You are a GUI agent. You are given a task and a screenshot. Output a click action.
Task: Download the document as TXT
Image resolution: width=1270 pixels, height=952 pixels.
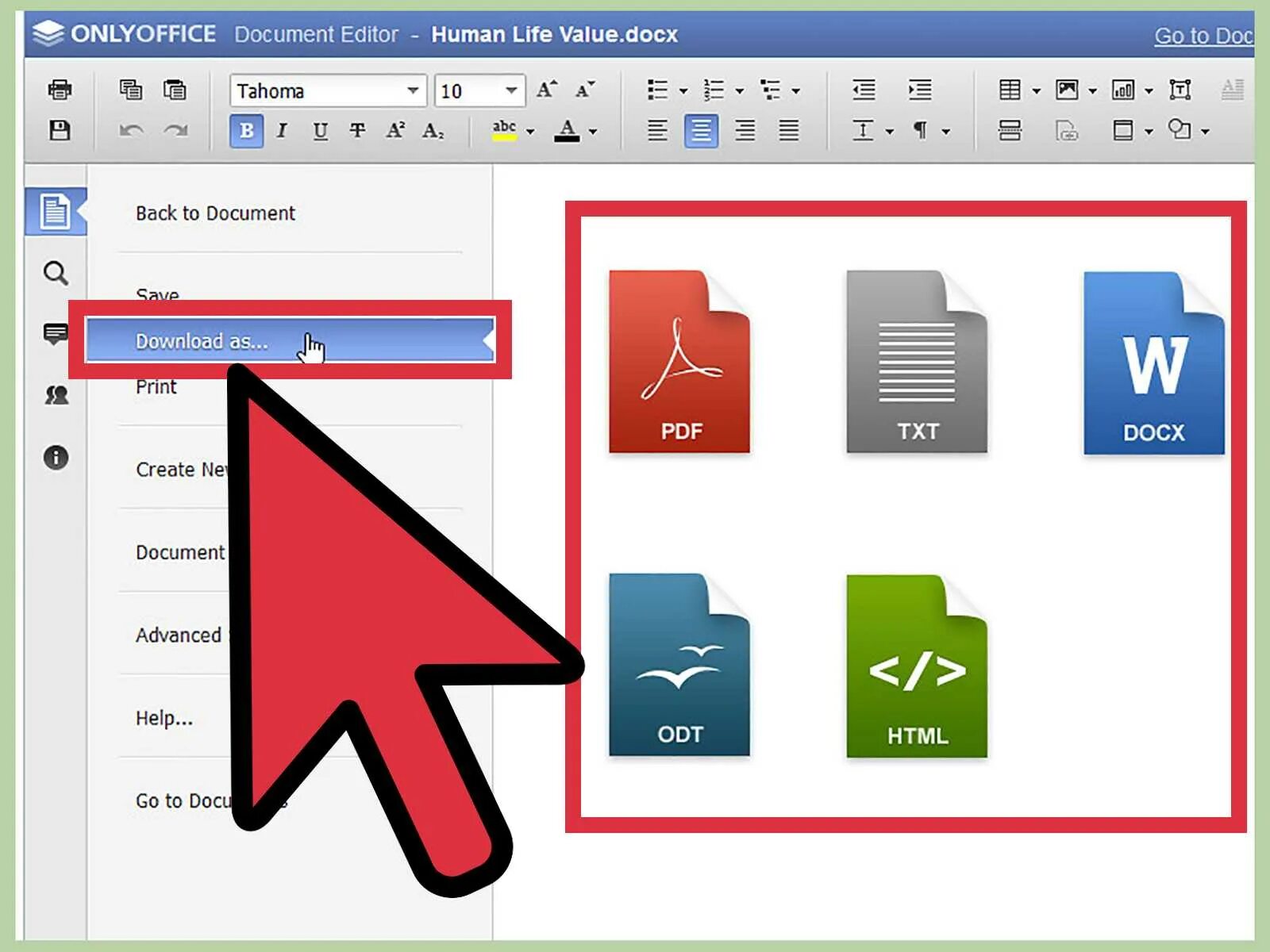pyautogui.click(x=917, y=362)
